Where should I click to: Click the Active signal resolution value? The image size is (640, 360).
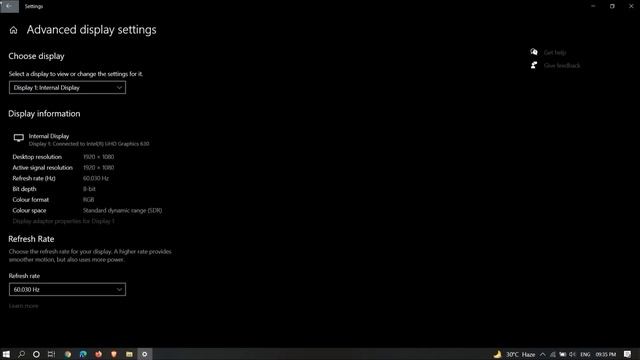[98, 168]
